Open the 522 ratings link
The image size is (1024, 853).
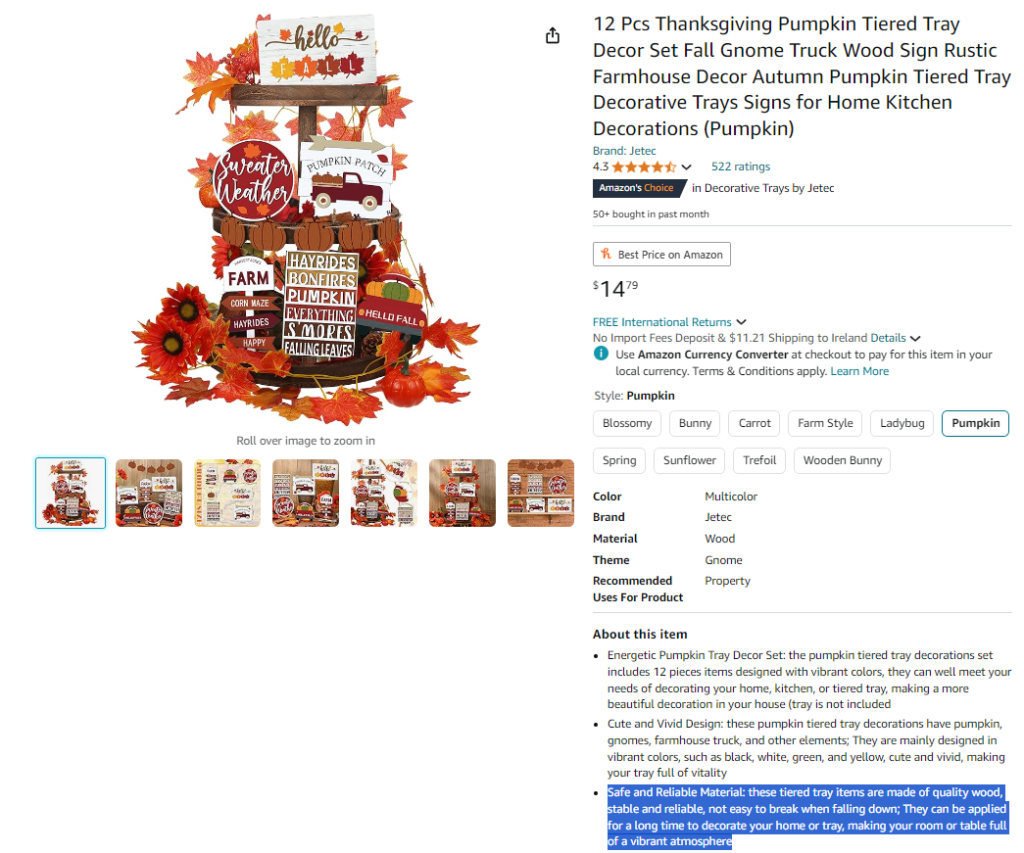click(741, 167)
